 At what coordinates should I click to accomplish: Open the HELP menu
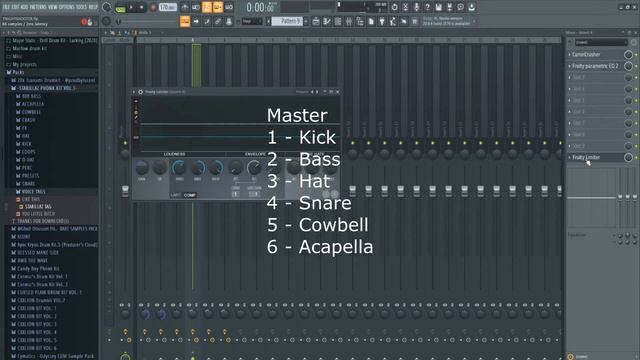point(93,7)
